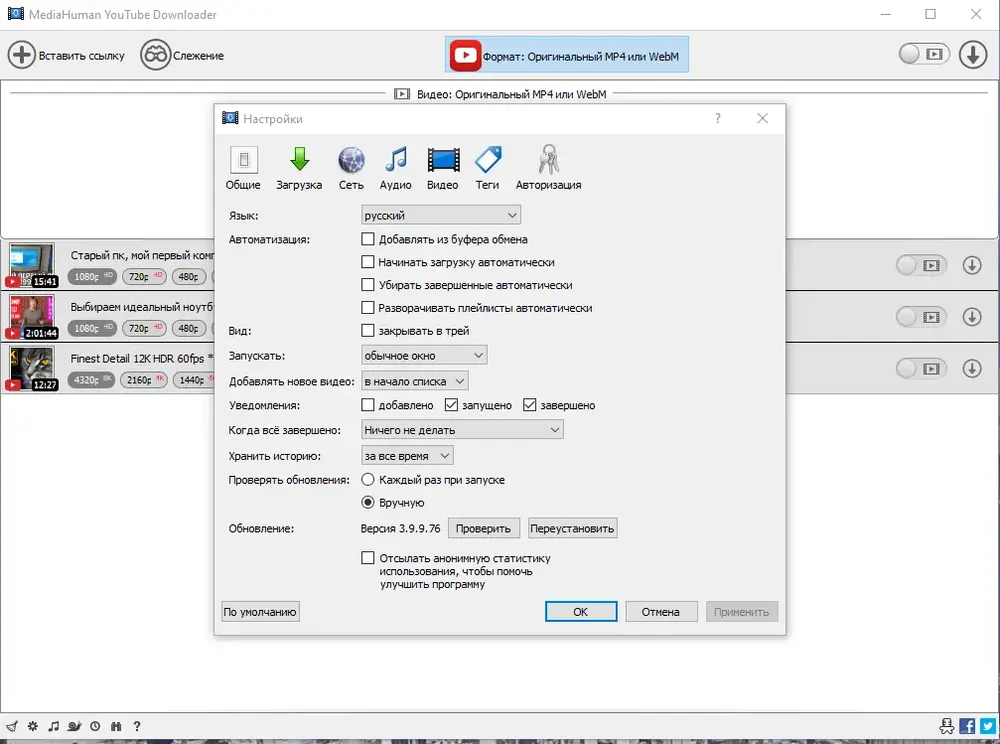The width and height of the screenshot is (1000, 744).
Task: Open the Загрузка settings tab
Action: click(298, 168)
